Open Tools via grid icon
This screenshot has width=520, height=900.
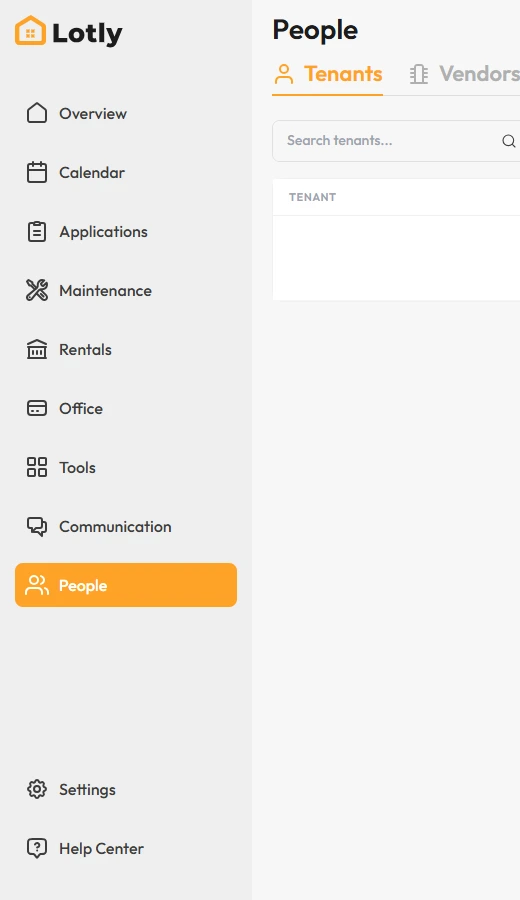[x=37, y=467]
